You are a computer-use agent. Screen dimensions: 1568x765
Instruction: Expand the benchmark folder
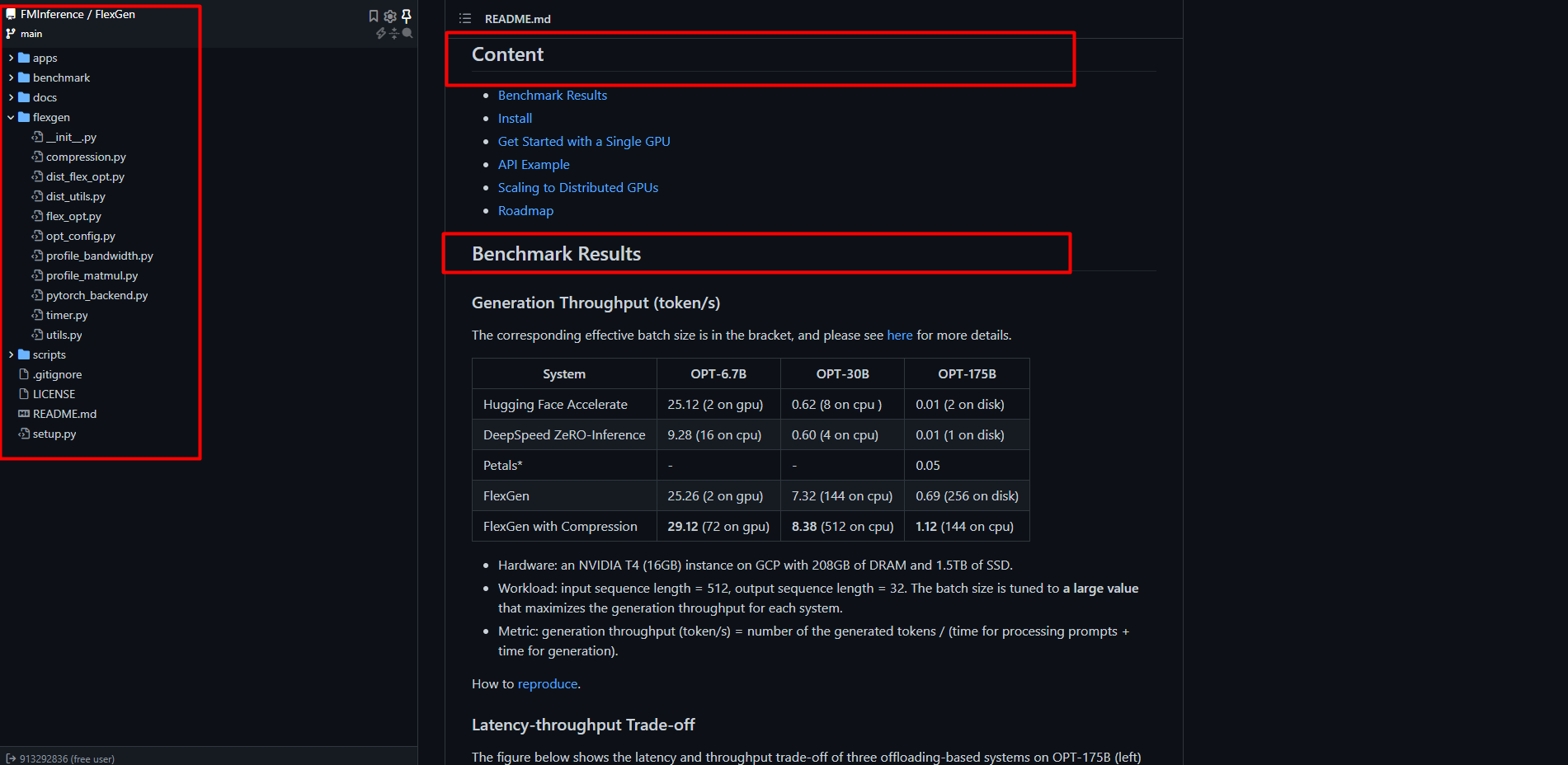tap(61, 77)
